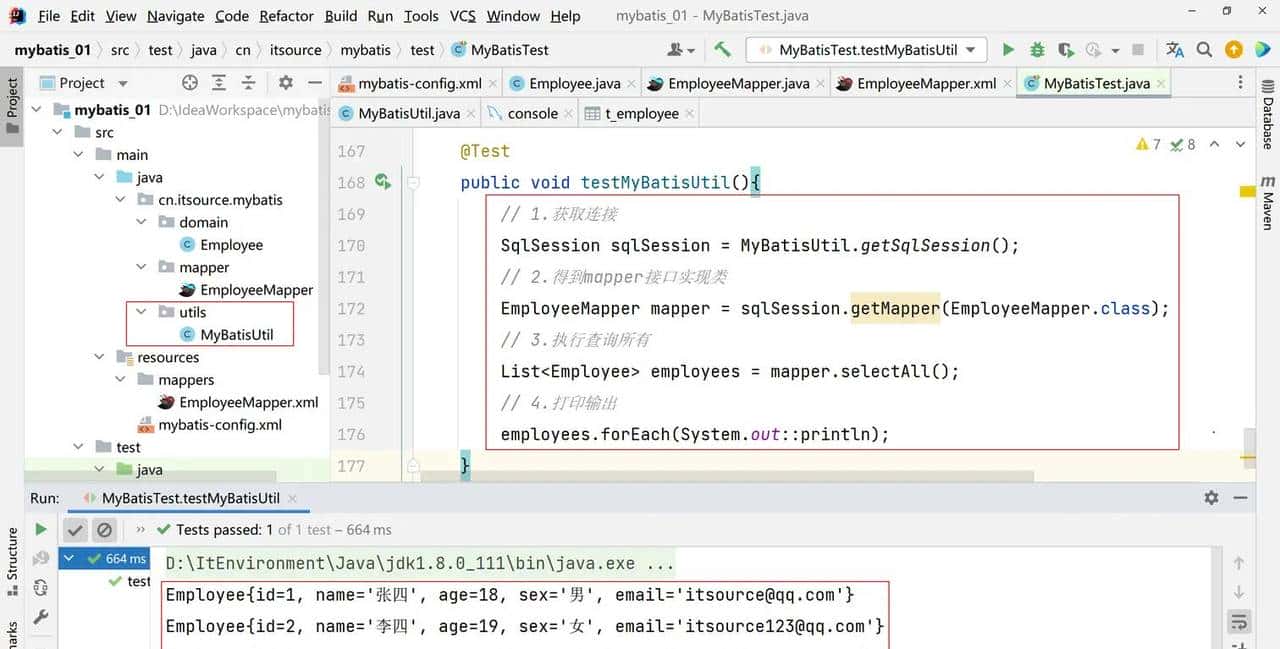The width and height of the screenshot is (1280, 649).
Task: Collapse the utils folder in the project tree
Action: coord(143,312)
